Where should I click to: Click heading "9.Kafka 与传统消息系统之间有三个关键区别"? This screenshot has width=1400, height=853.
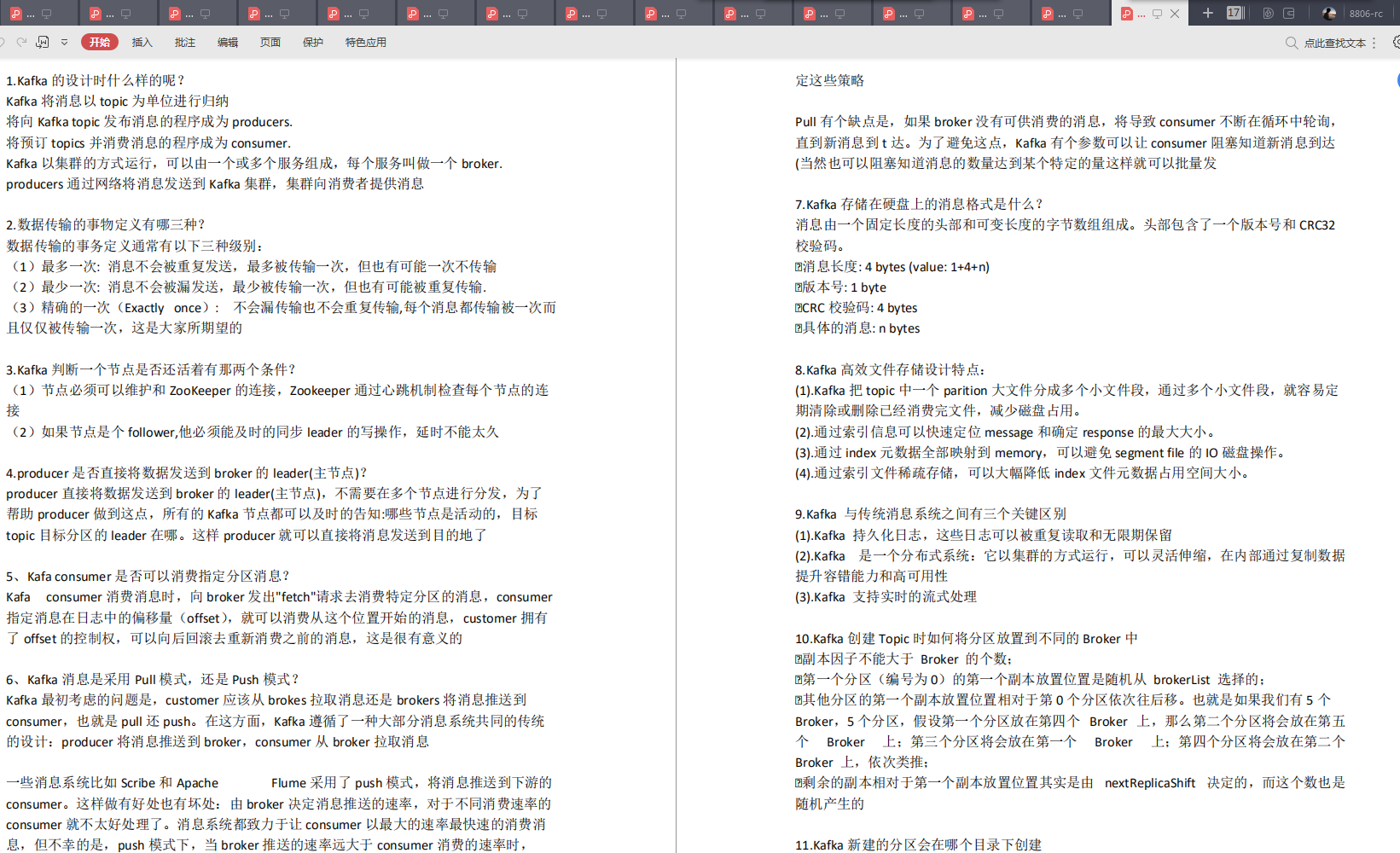point(931,514)
